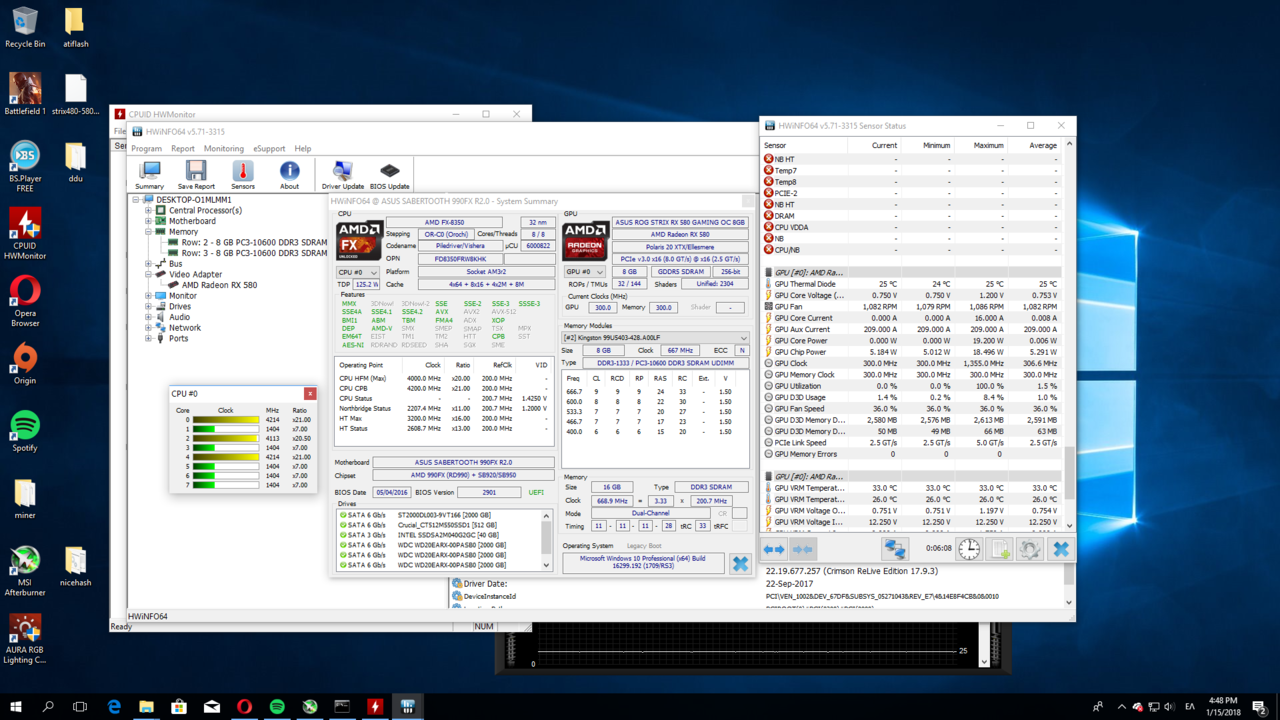Click the logging sheet icon in Sensor Status

tap(1000, 549)
